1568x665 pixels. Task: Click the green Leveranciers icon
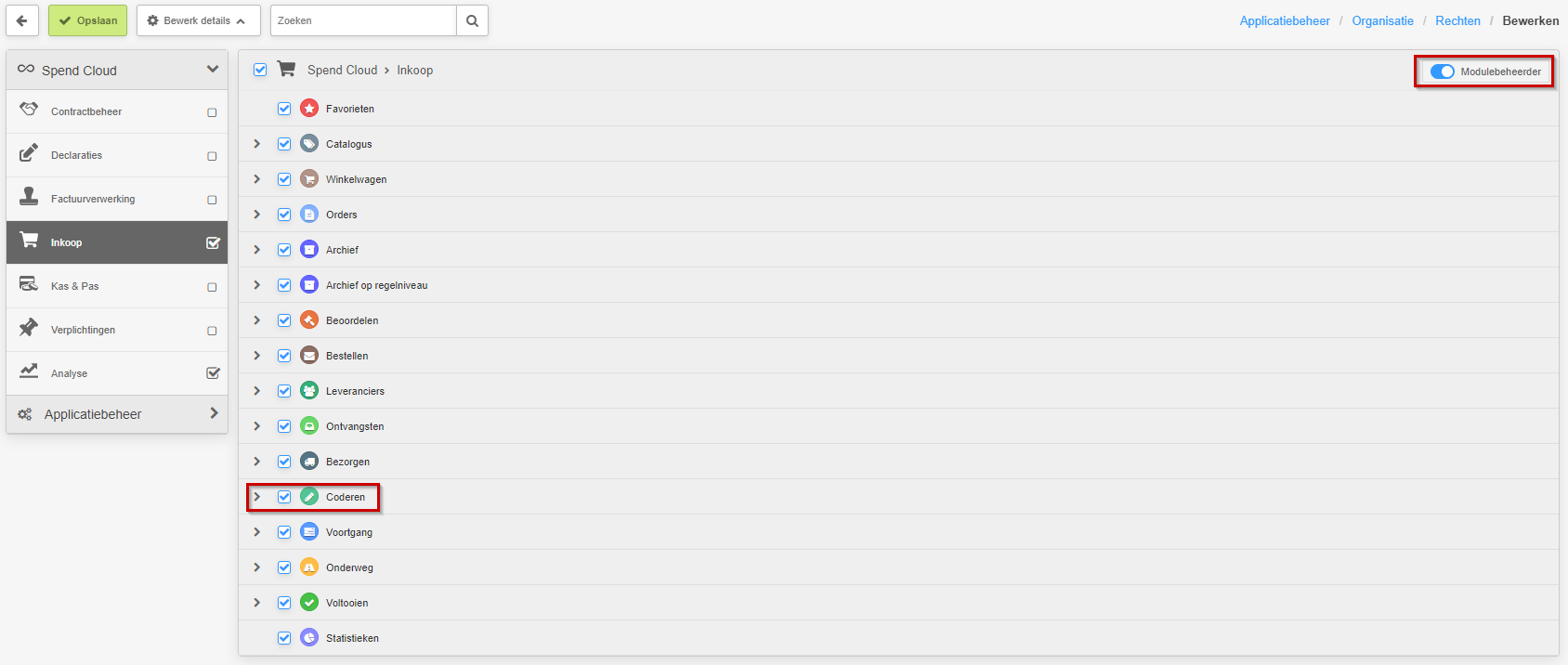click(309, 391)
